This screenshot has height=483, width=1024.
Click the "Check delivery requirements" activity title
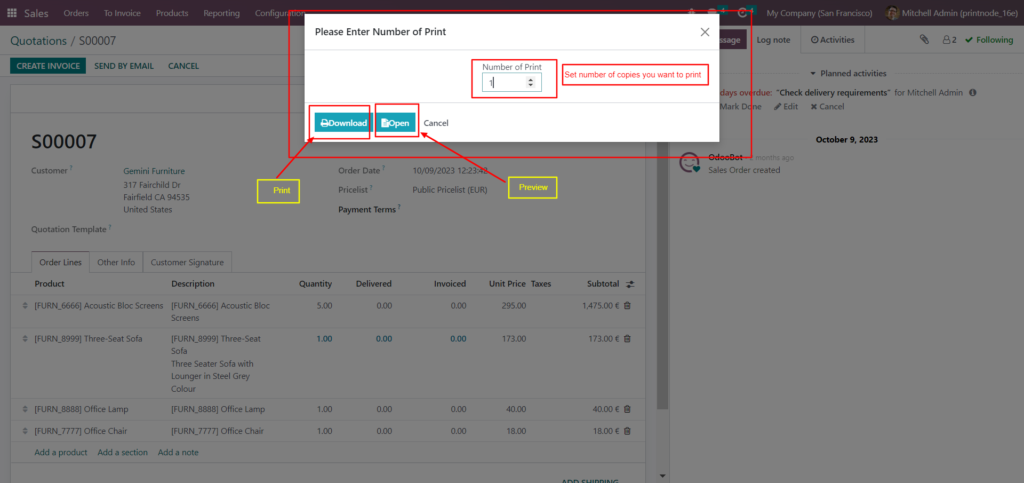[x=833, y=93]
